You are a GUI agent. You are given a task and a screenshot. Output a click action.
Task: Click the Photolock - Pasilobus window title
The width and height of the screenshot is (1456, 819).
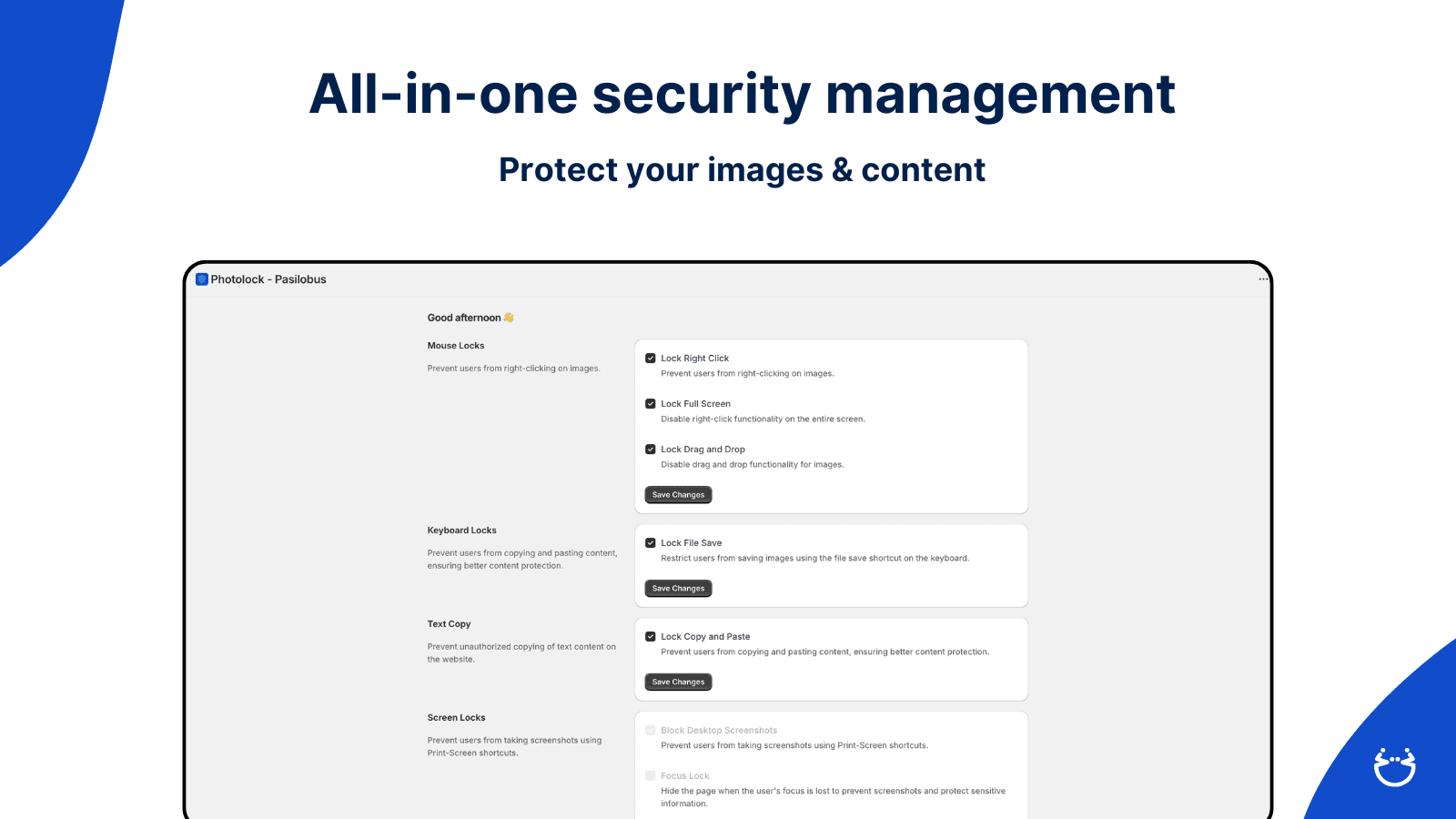coord(268,279)
